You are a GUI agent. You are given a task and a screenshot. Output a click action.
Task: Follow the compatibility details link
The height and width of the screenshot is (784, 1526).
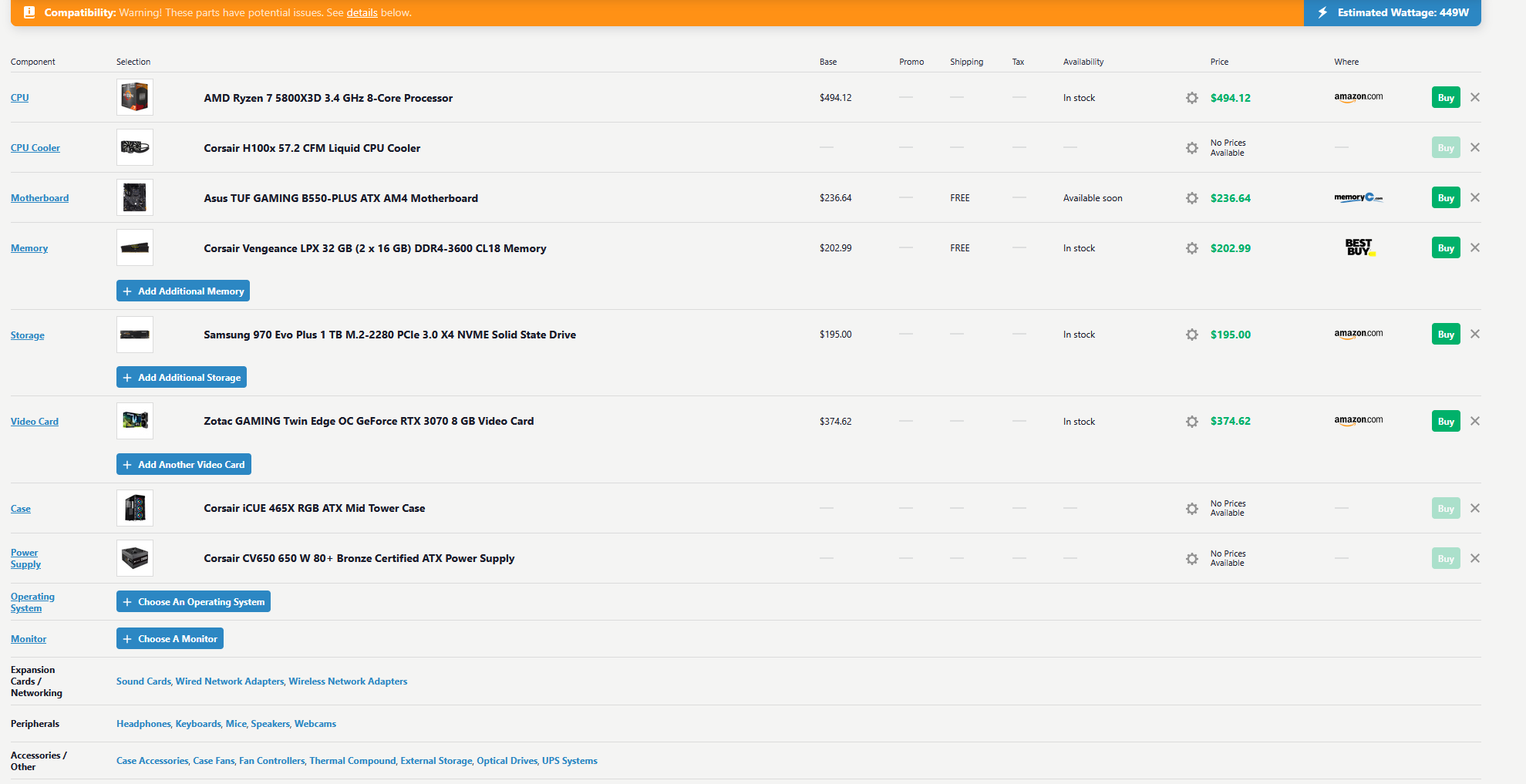(362, 12)
